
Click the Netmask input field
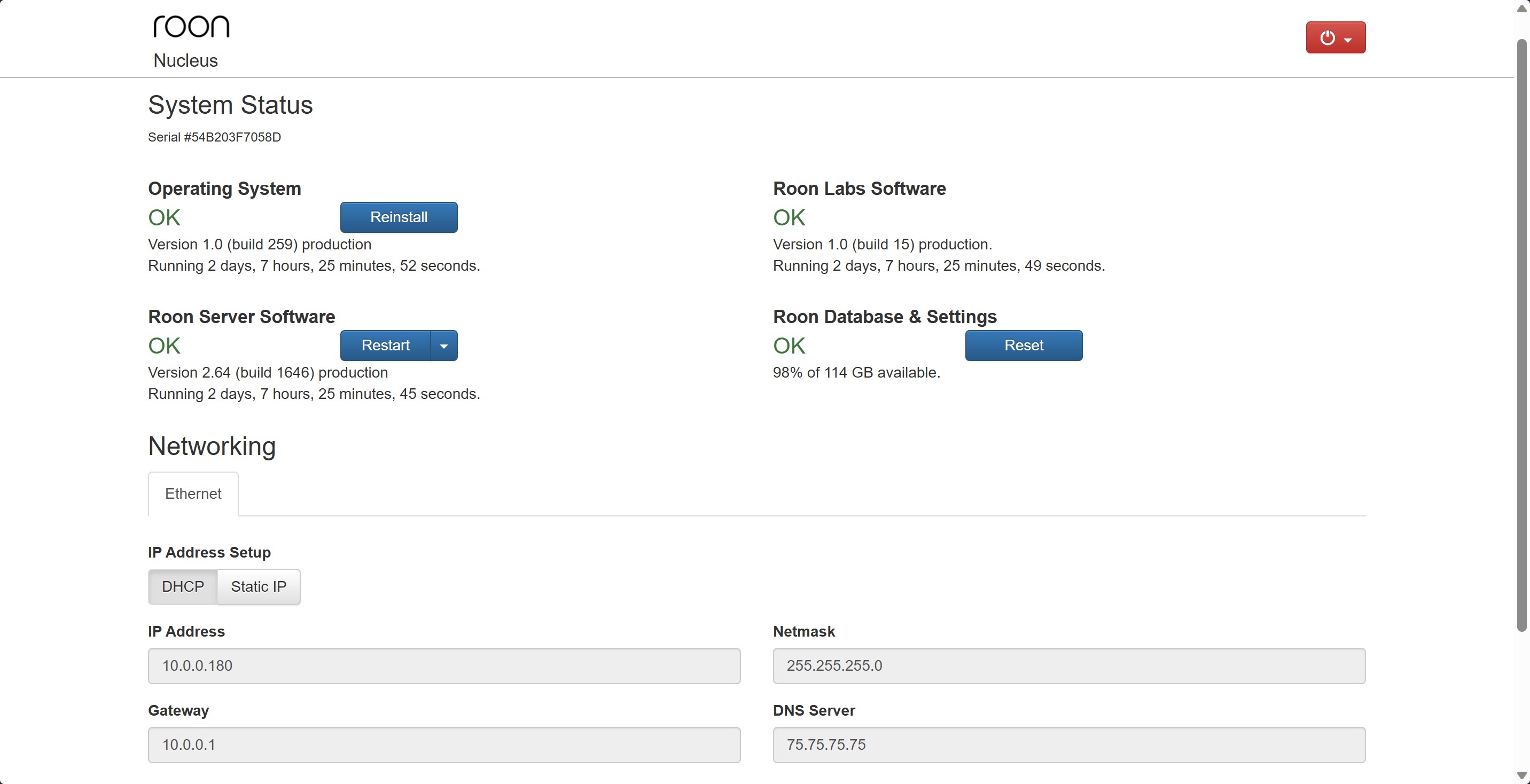coord(1068,666)
